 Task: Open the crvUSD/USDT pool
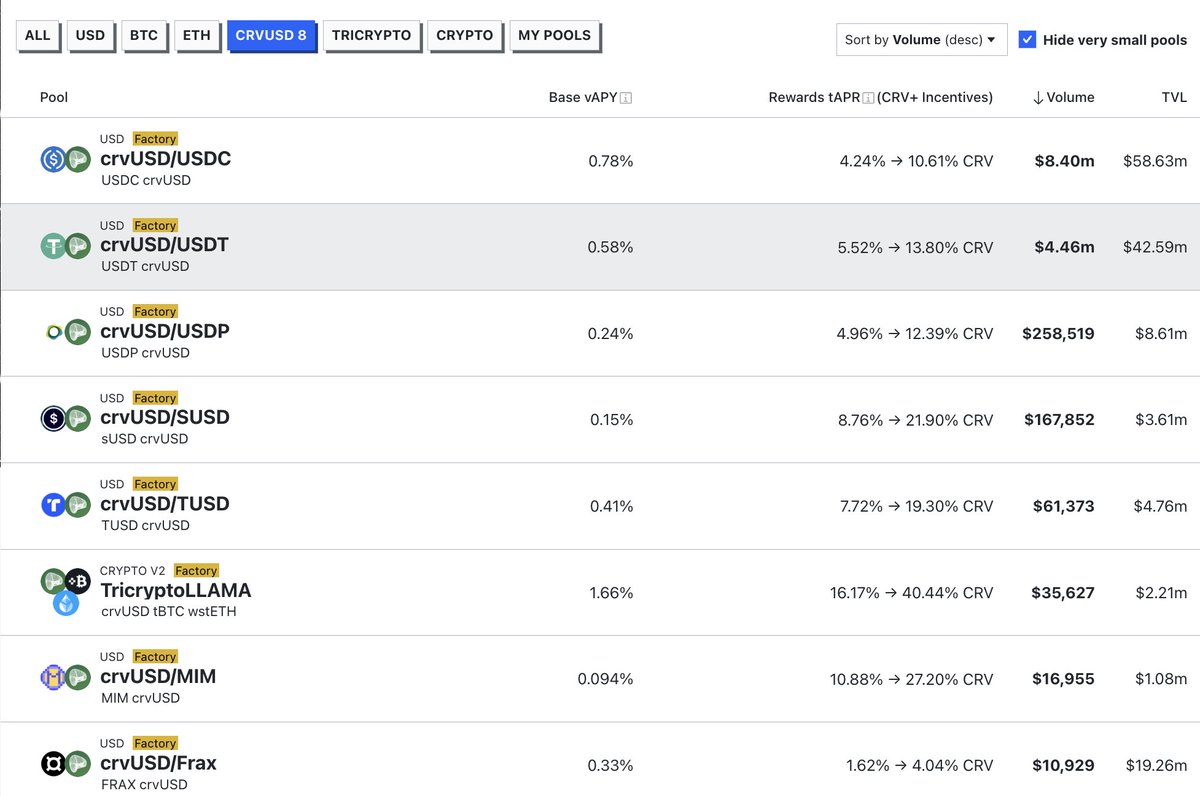coord(164,245)
